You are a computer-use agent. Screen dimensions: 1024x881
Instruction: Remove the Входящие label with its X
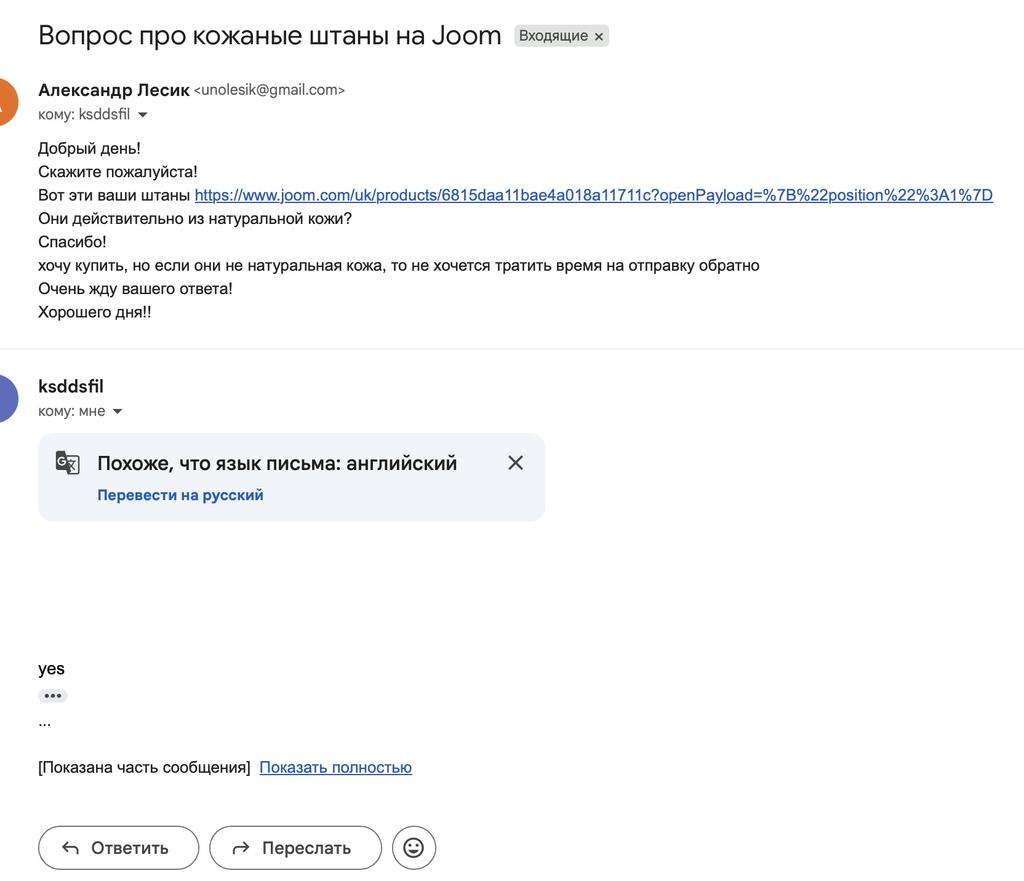[x=599, y=37]
